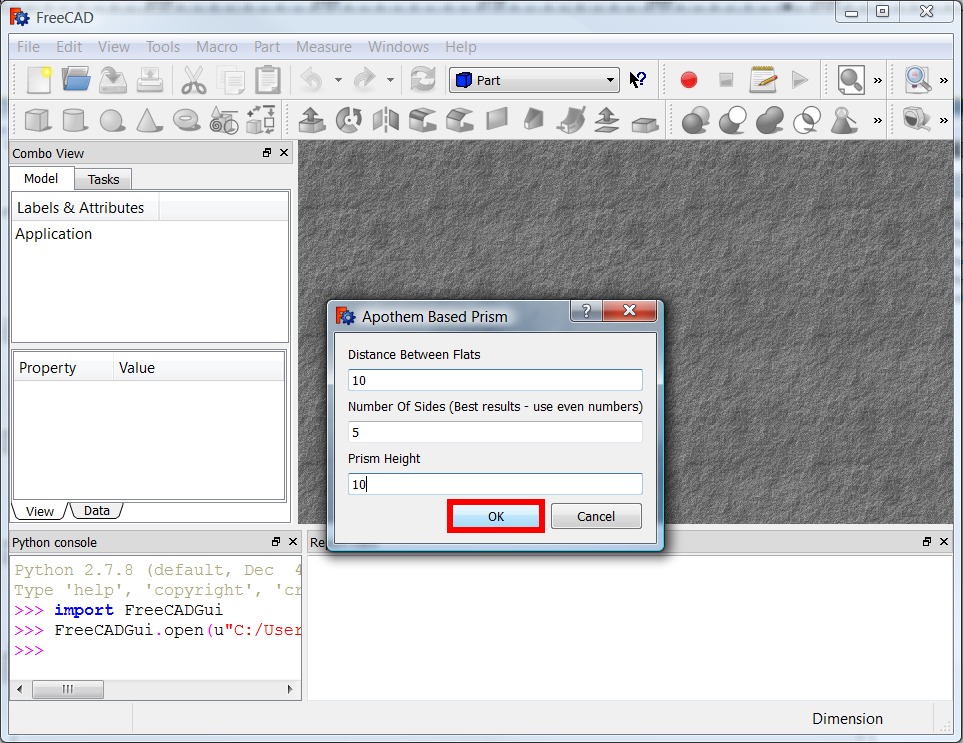The height and width of the screenshot is (743, 963).
Task: Click the Cut scissors icon
Action: tap(193, 80)
